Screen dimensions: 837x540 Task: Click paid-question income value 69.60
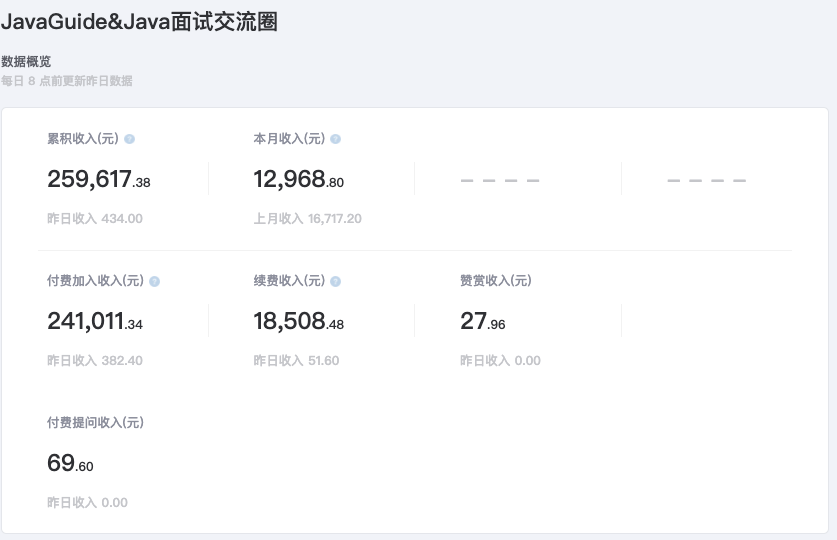coord(70,463)
